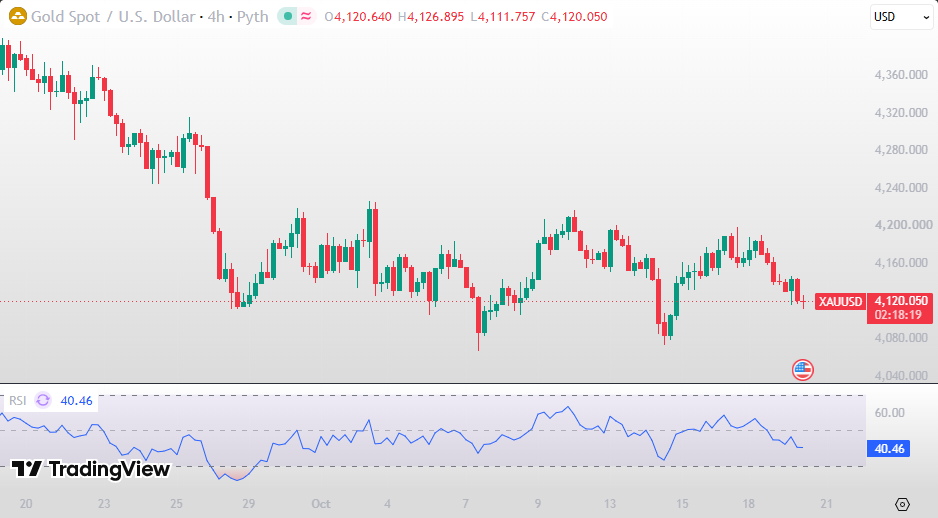Click the RSI 40.46 value badge on the scale
The width and height of the screenshot is (938, 518).
tap(888, 449)
